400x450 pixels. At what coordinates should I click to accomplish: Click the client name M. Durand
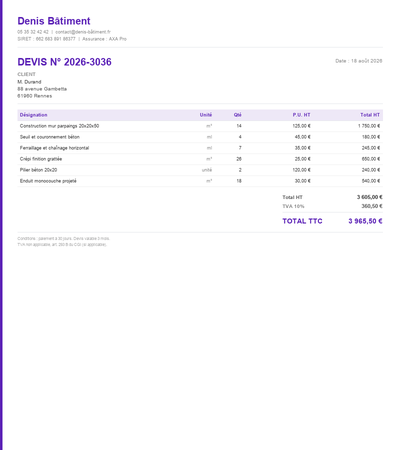[29, 82]
